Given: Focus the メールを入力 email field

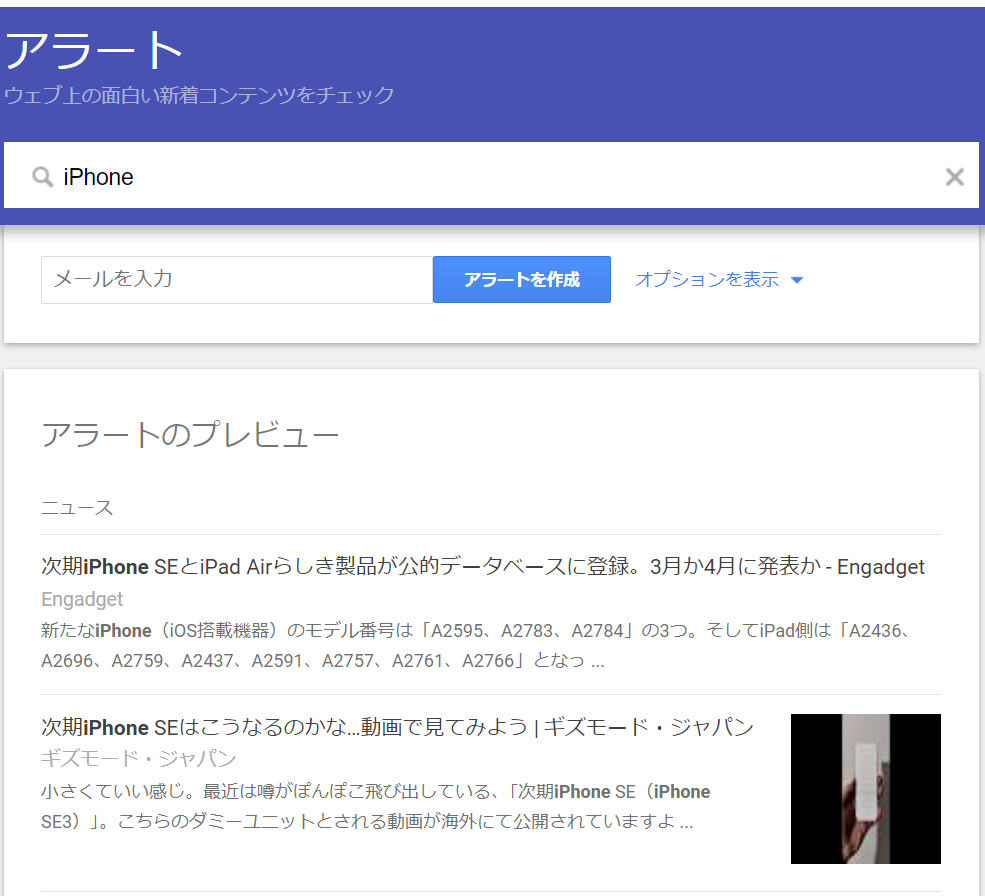Looking at the screenshot, I should point(237,280).
